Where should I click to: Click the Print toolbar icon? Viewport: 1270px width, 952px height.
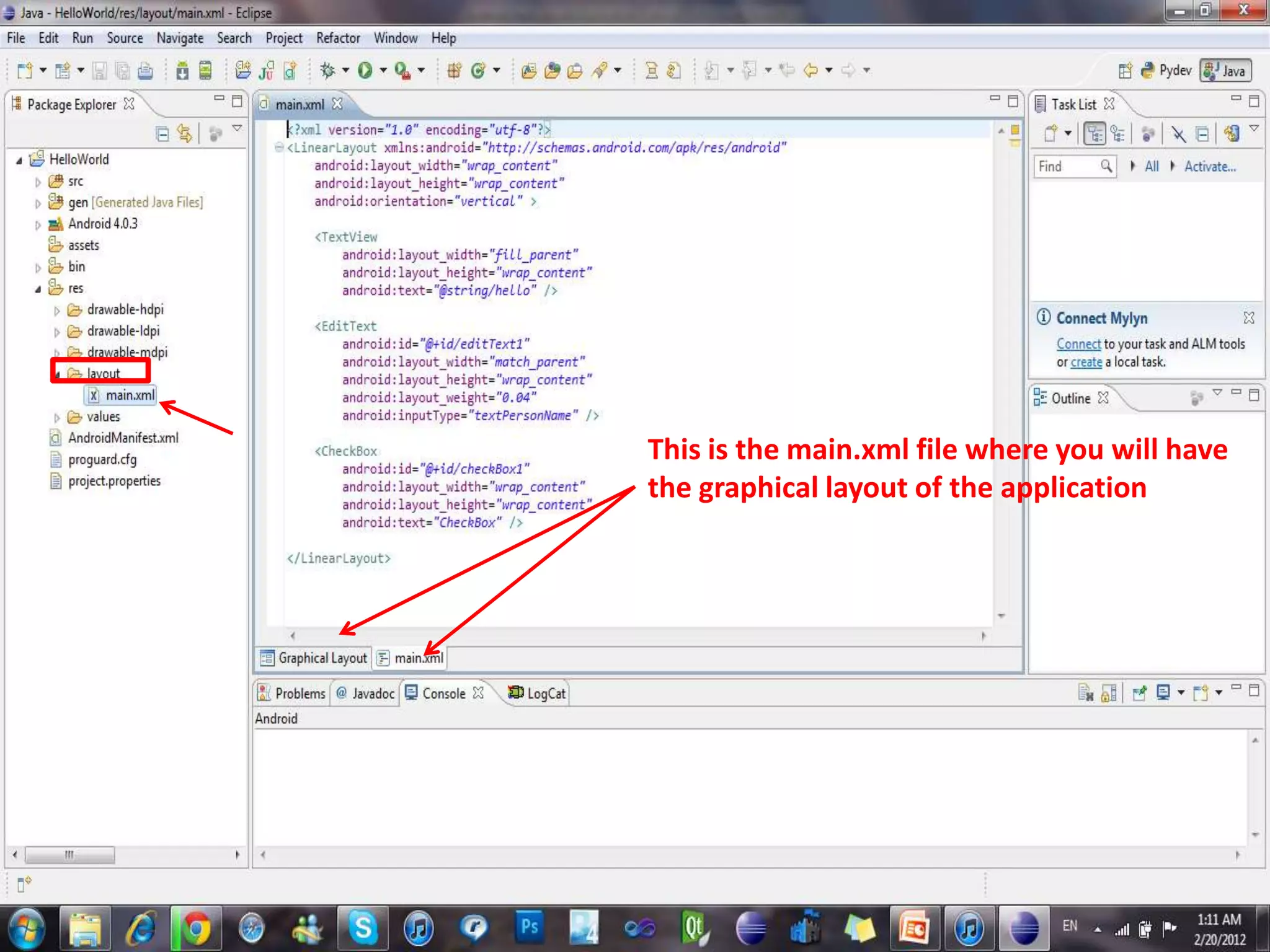(145, 71)
